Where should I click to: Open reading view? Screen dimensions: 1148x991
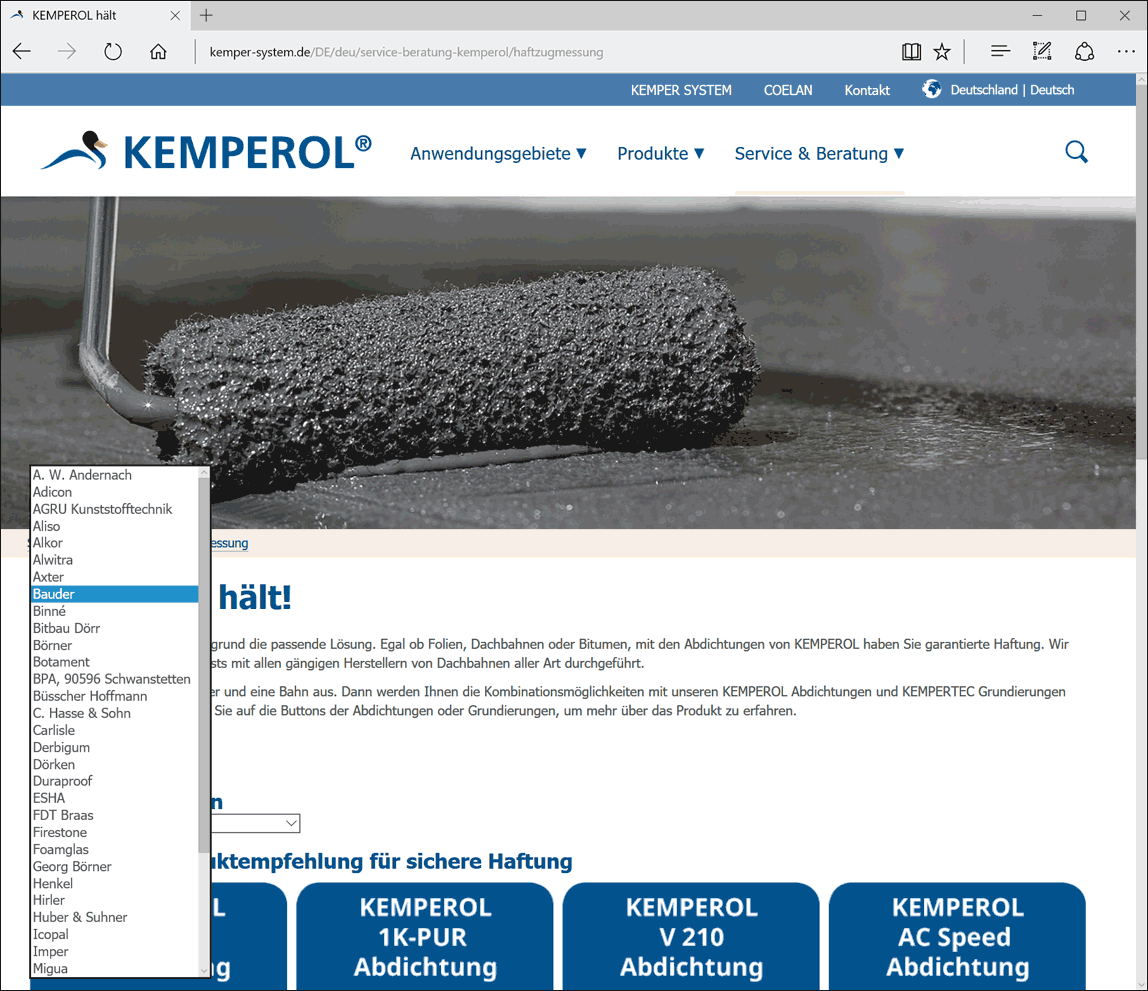(x=912, y=51)
